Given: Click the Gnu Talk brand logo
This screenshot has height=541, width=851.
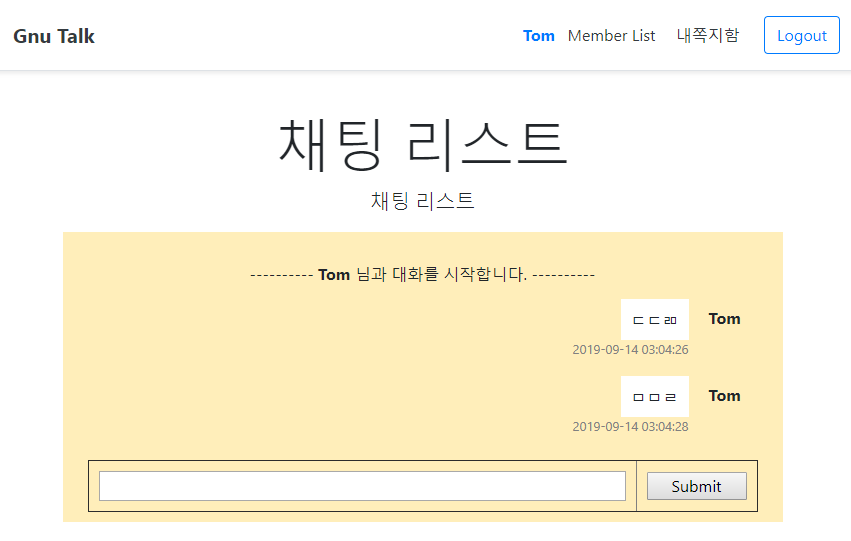Looking at the screenshot, I should click(x=54, y=36).
